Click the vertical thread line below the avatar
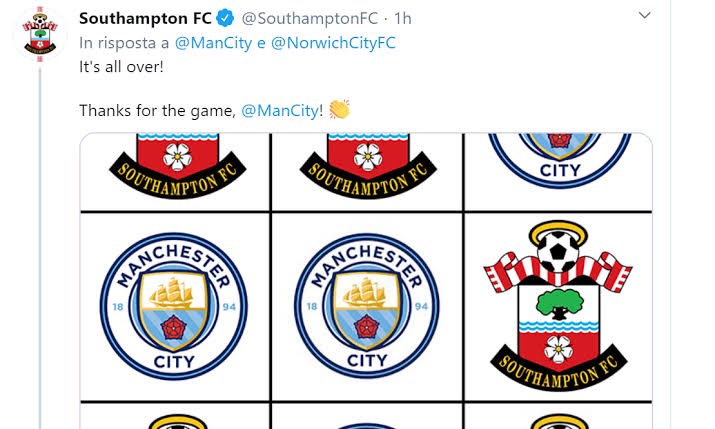Image resolution: width=715 pixels, height=429 pixels. tap(40, 250)
